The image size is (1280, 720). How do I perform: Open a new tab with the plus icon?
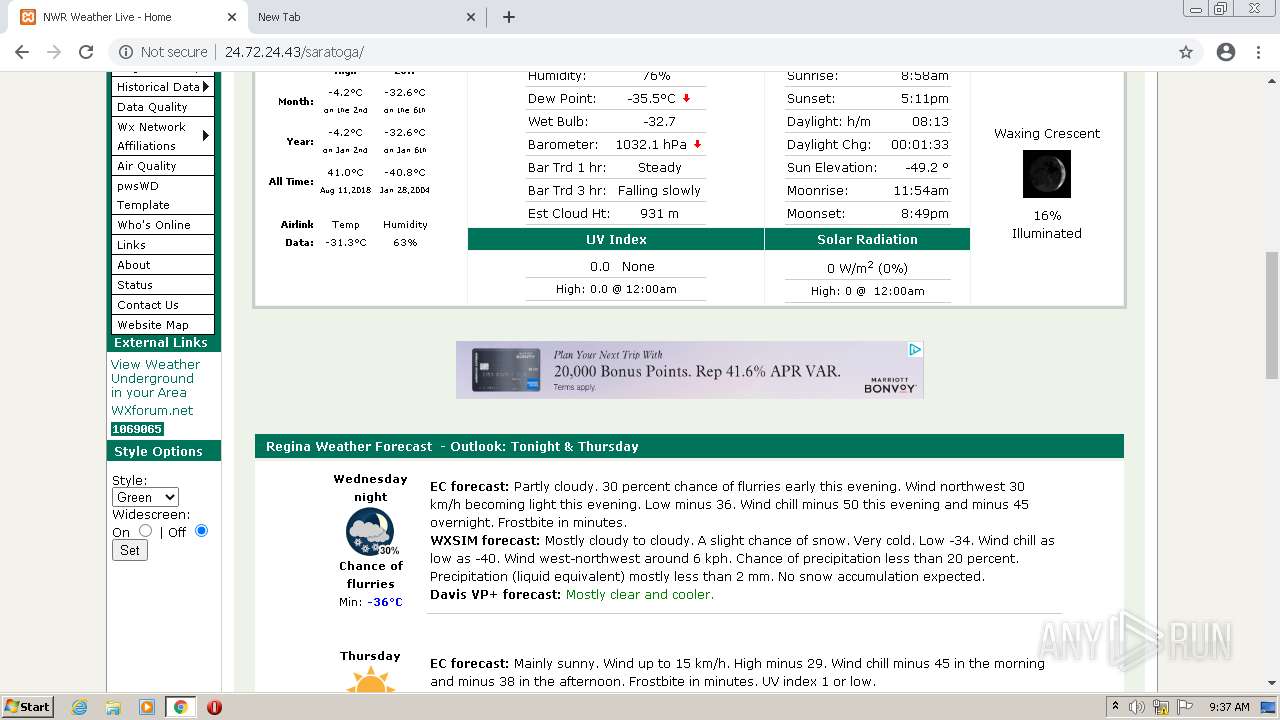[508, 17]
